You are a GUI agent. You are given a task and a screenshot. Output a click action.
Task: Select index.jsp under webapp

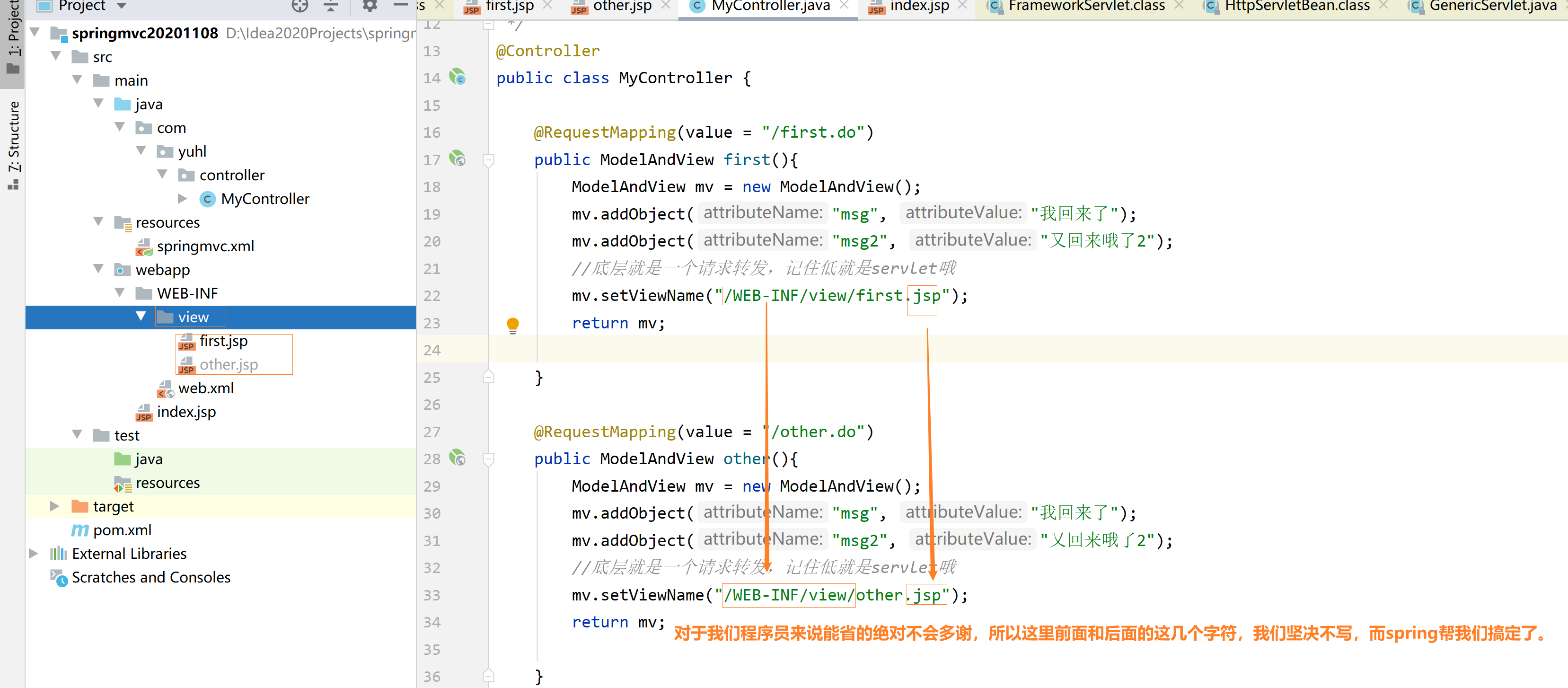[x=186, y=412]
